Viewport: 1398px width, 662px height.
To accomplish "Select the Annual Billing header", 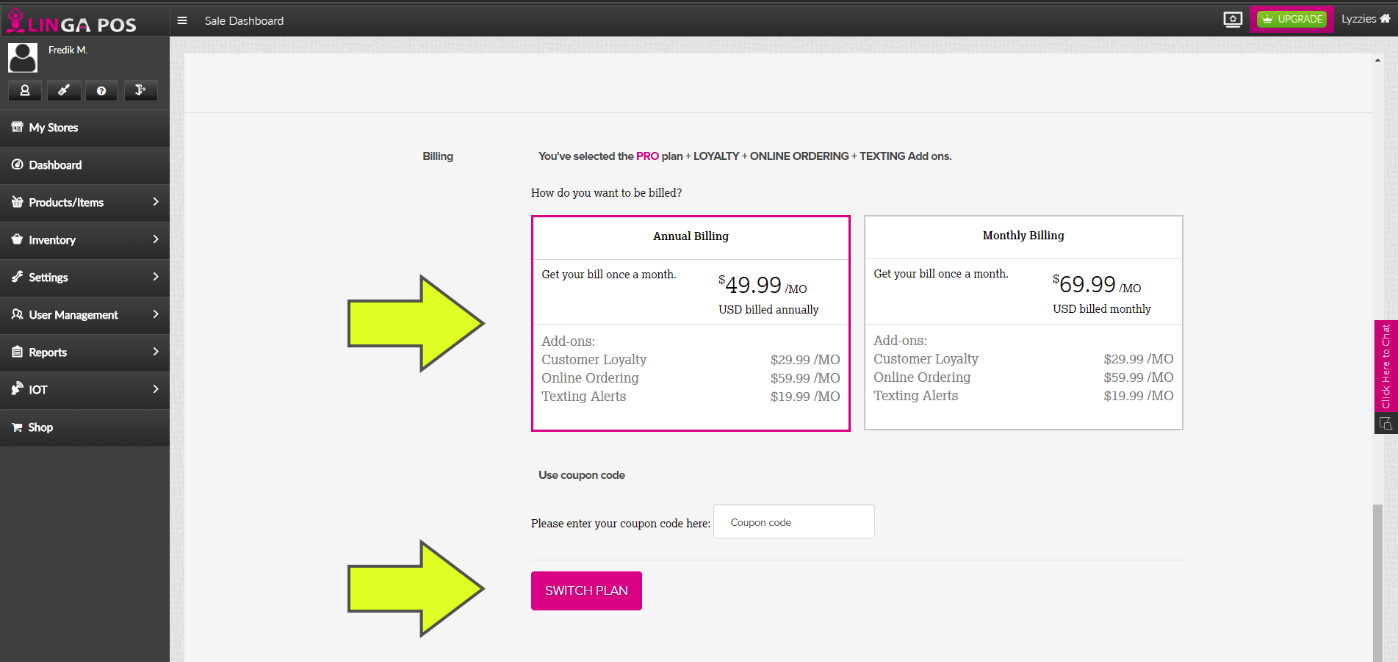I will click(x=691, y=237).
